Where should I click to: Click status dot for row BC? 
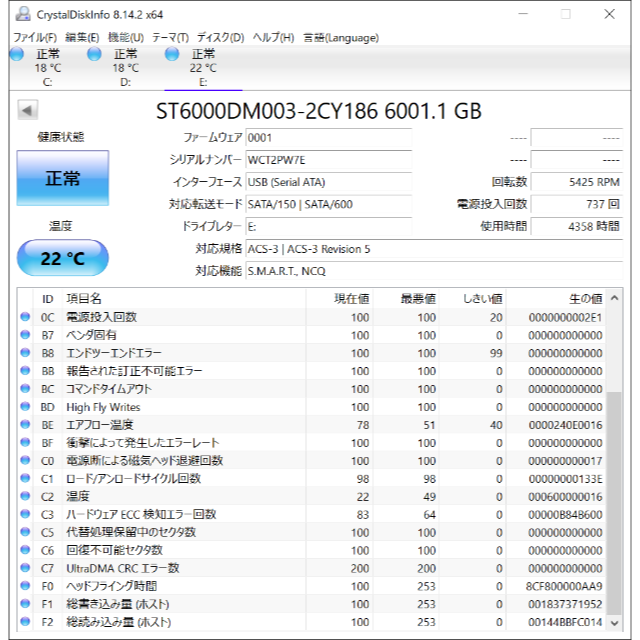point(25,389)
